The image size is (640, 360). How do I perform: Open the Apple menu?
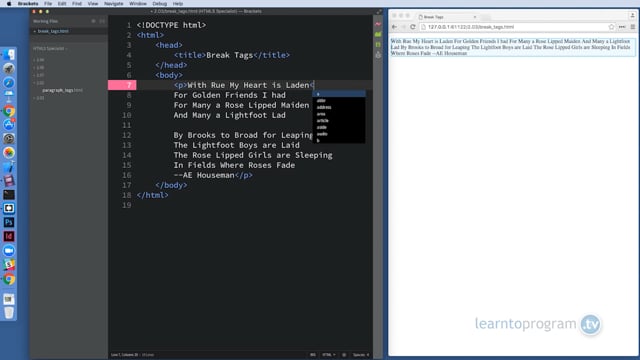coord(9,4)
